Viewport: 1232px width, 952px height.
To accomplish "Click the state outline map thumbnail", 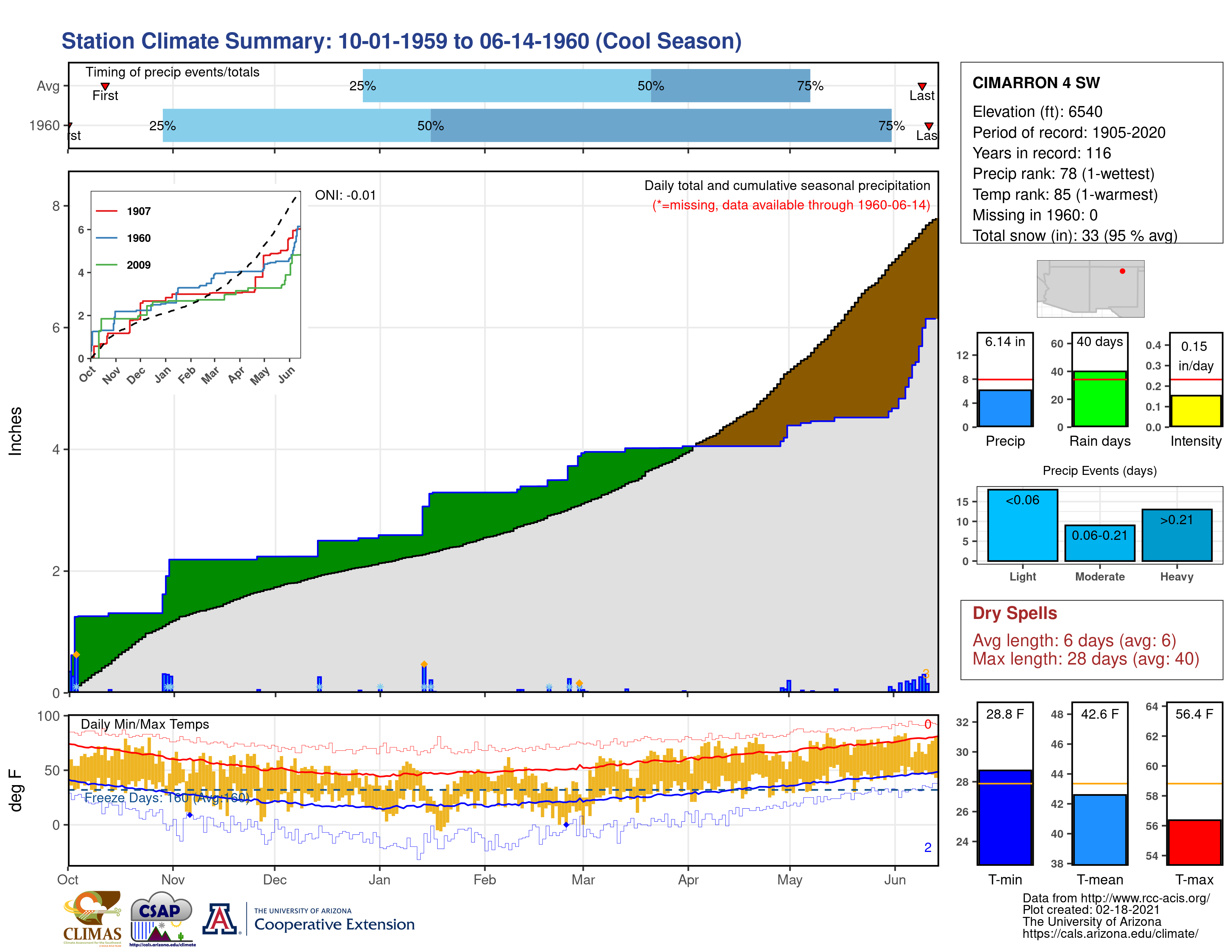I will click(x=1091, y=289).
